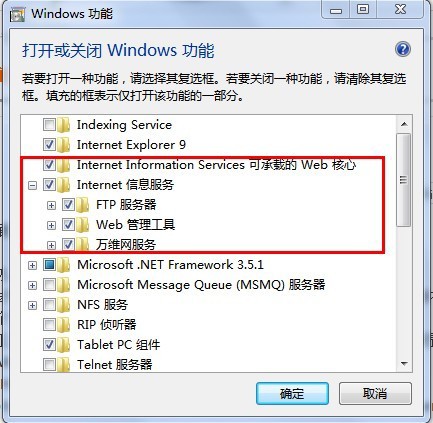This screenshot has height=423, width=433.
Task: Collapse the Internet 信息服务 tree node
Action: (32, 185)
